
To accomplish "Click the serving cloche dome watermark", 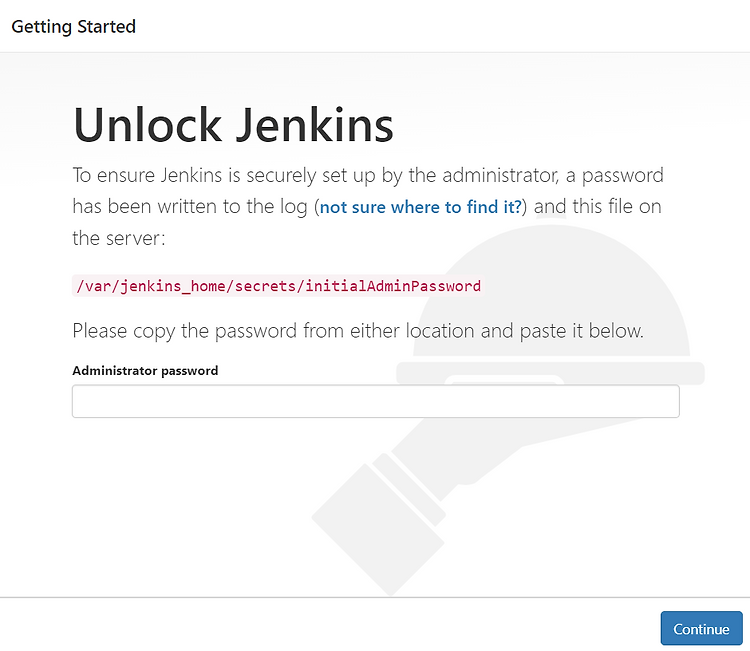I will coord(551,292).
